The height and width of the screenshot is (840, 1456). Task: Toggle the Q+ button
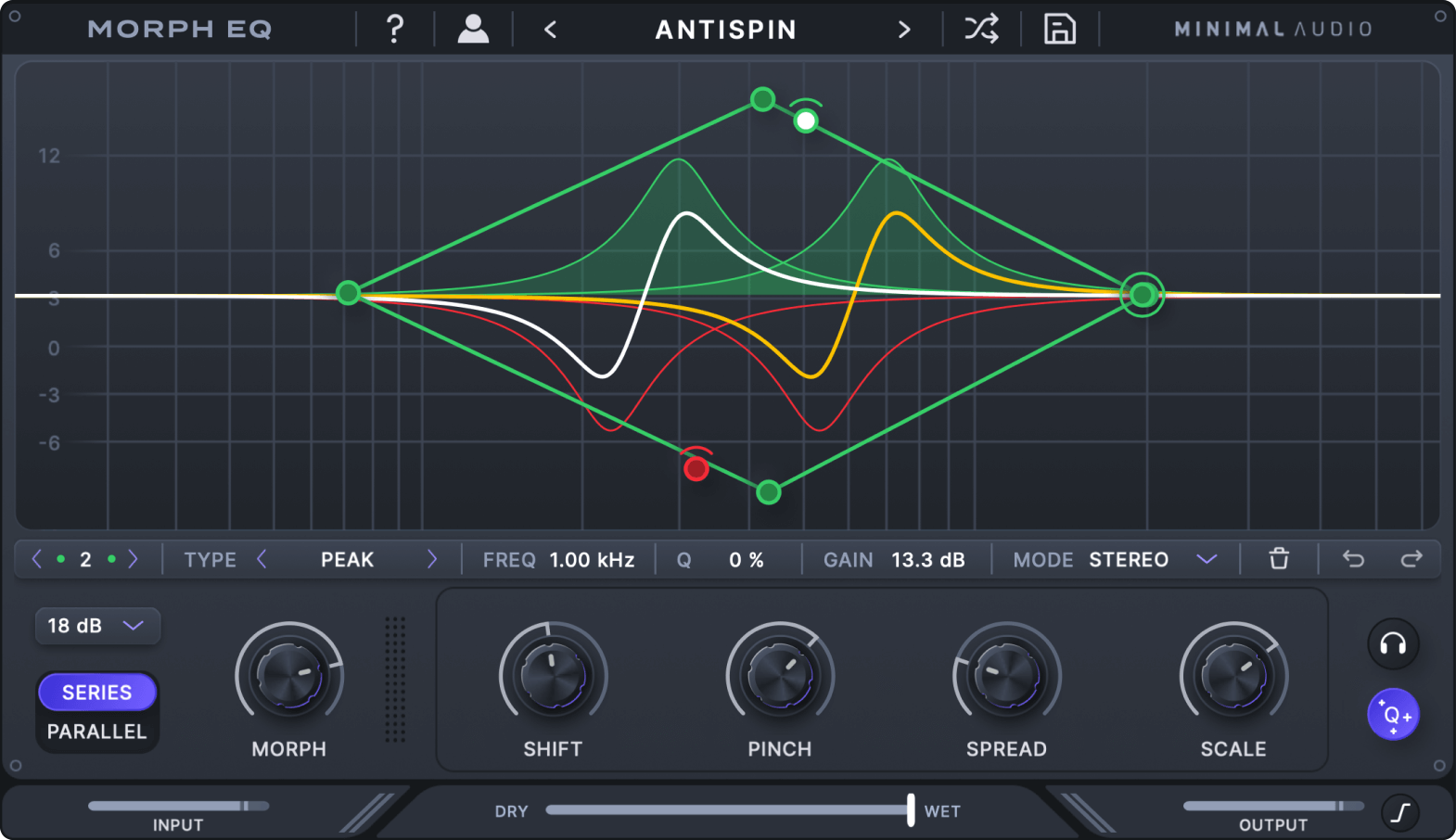point(1393,715)
